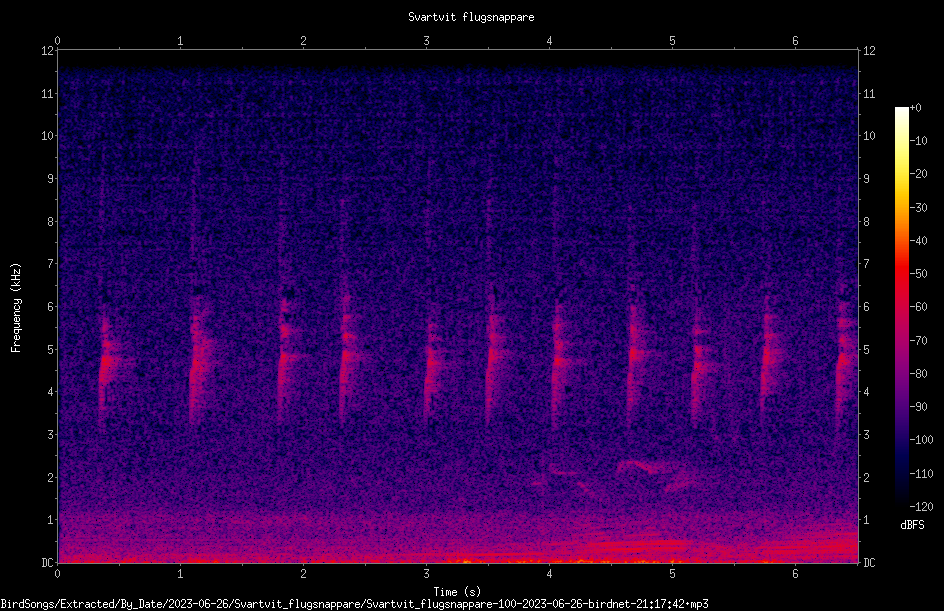The height and width of the screenshot is (611, 944).
Task: Click the '-80' color scale label
Action: click(x=918, y=374)
